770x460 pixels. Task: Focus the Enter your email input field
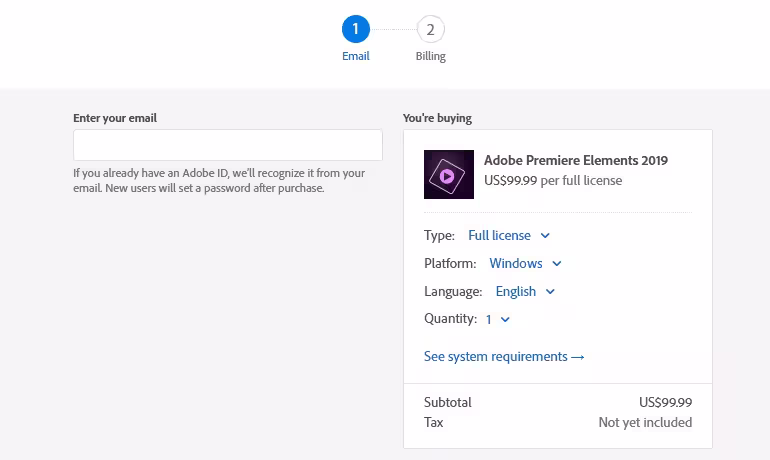tap(228, 145)
